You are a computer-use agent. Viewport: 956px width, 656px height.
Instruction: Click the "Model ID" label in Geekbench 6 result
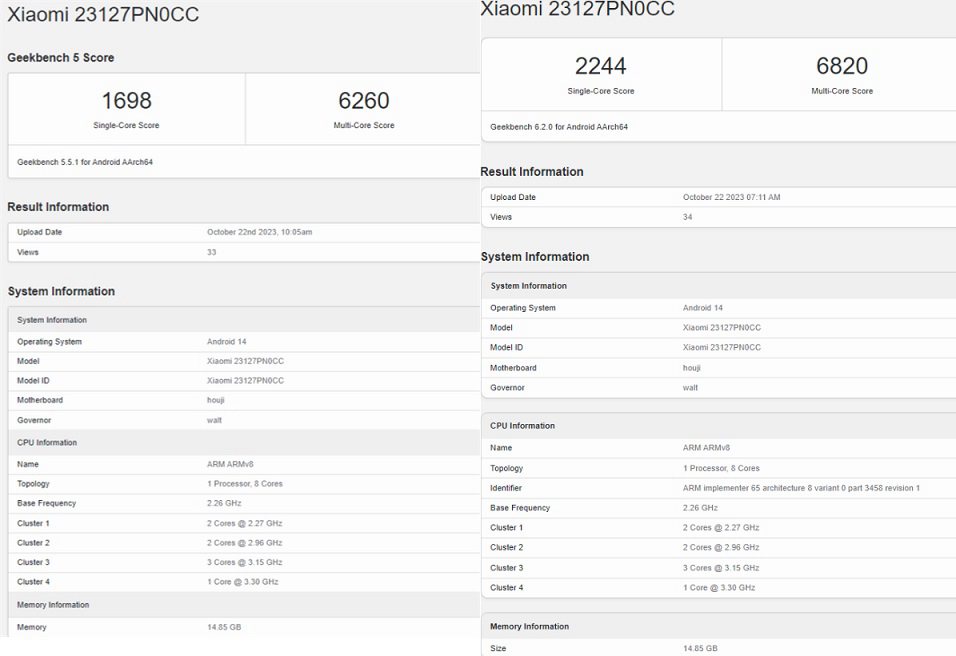(507, 348)
